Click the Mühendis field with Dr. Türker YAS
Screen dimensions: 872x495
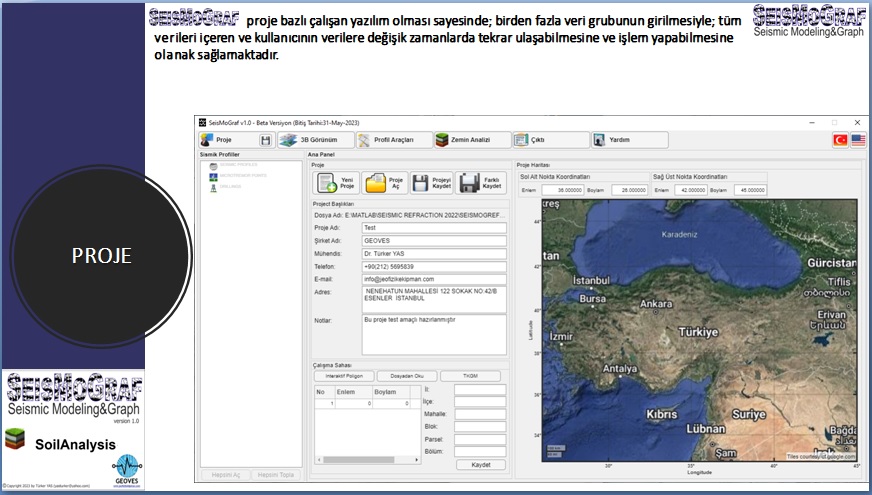pyautogui.click(x=434, y=254)
